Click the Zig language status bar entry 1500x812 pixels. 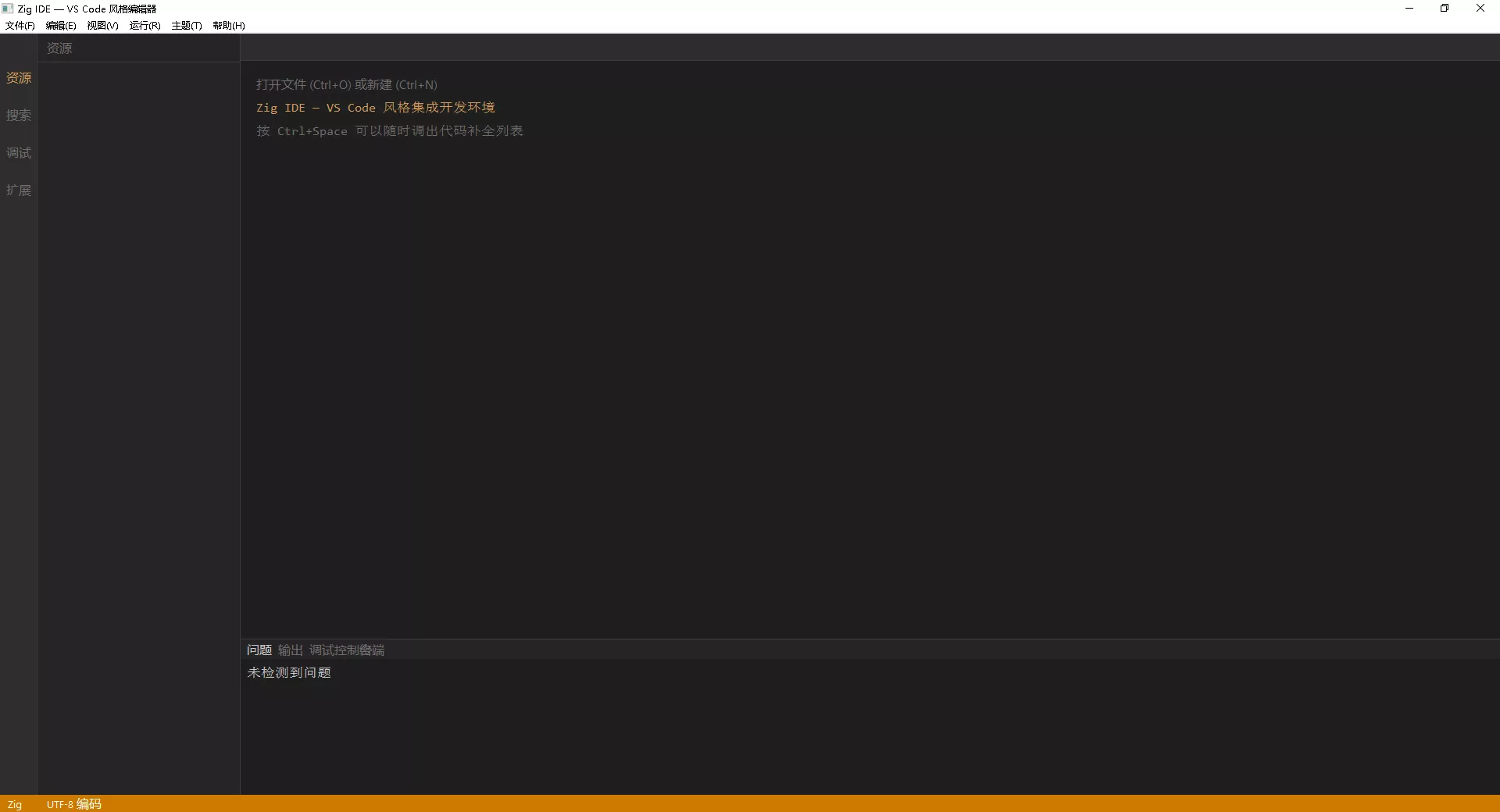click(x=15, y=804)
